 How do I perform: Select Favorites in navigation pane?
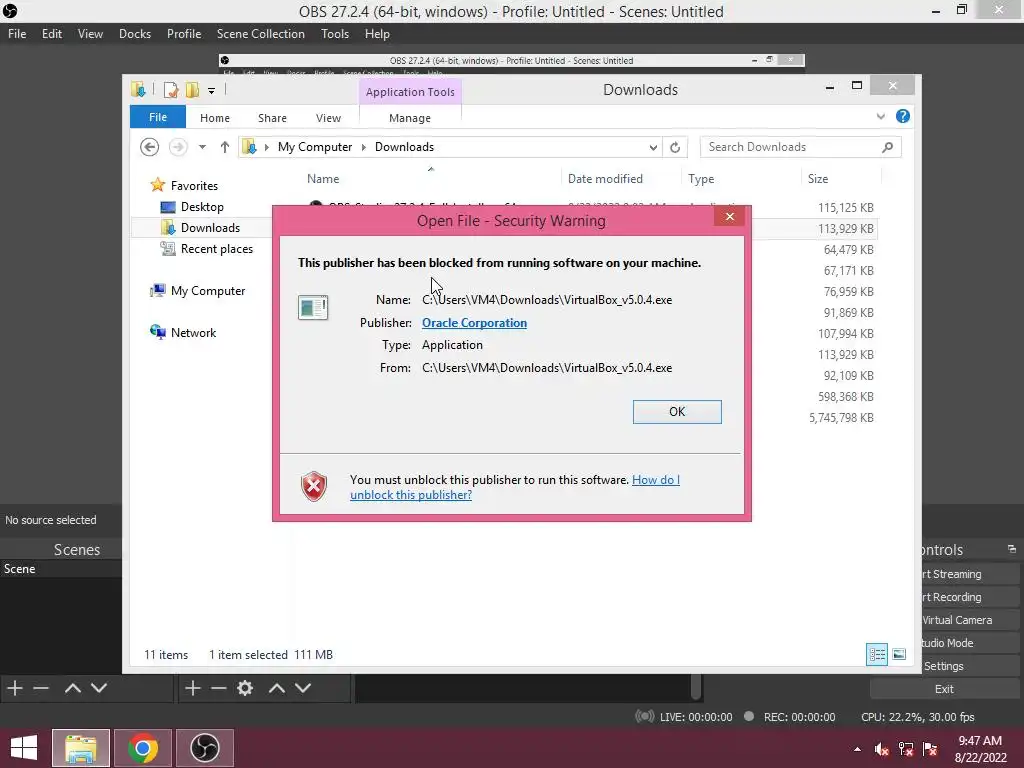tap(194, 185)
